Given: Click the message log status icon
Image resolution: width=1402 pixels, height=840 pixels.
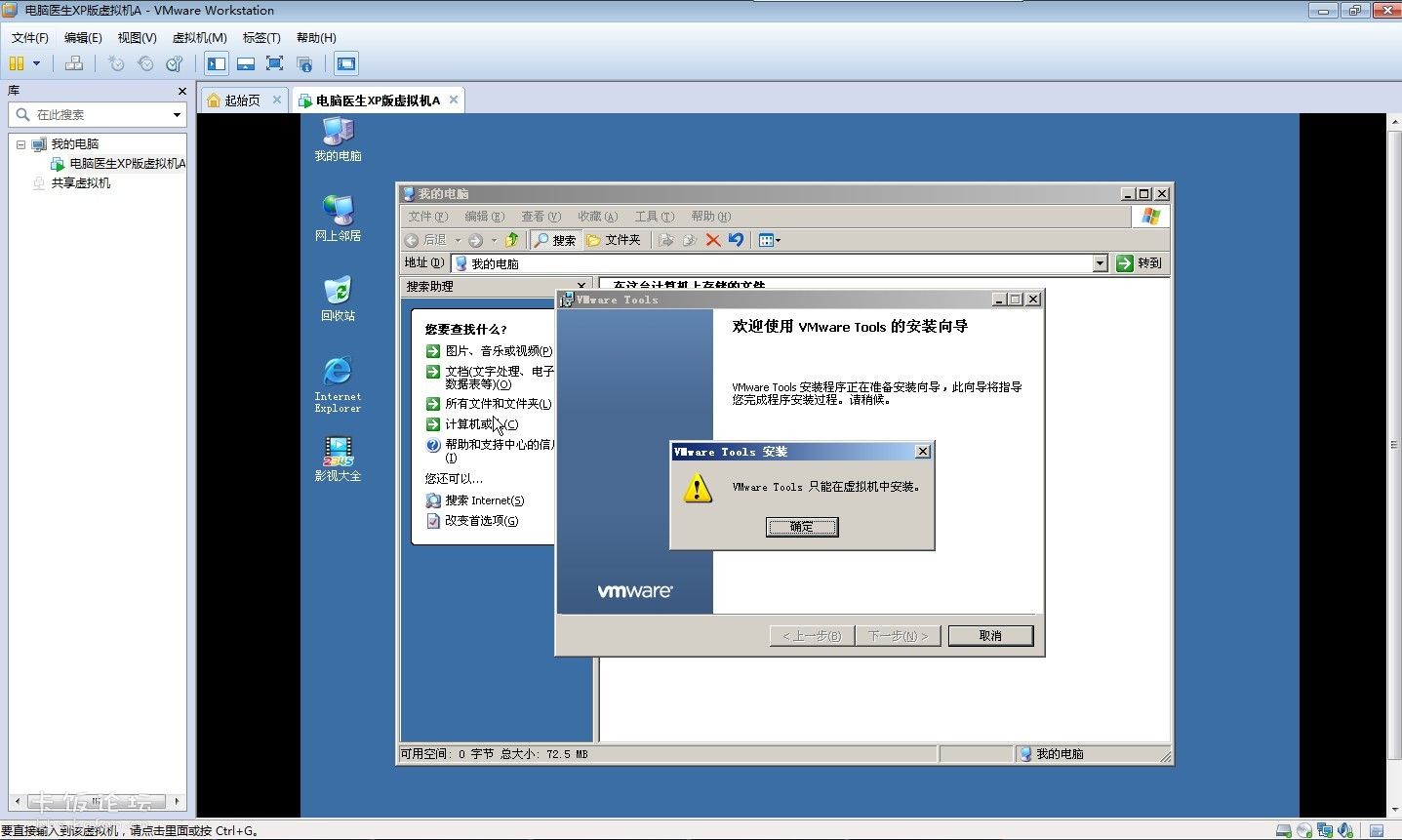Looking at the screenshot, I should pos(1377,831).
